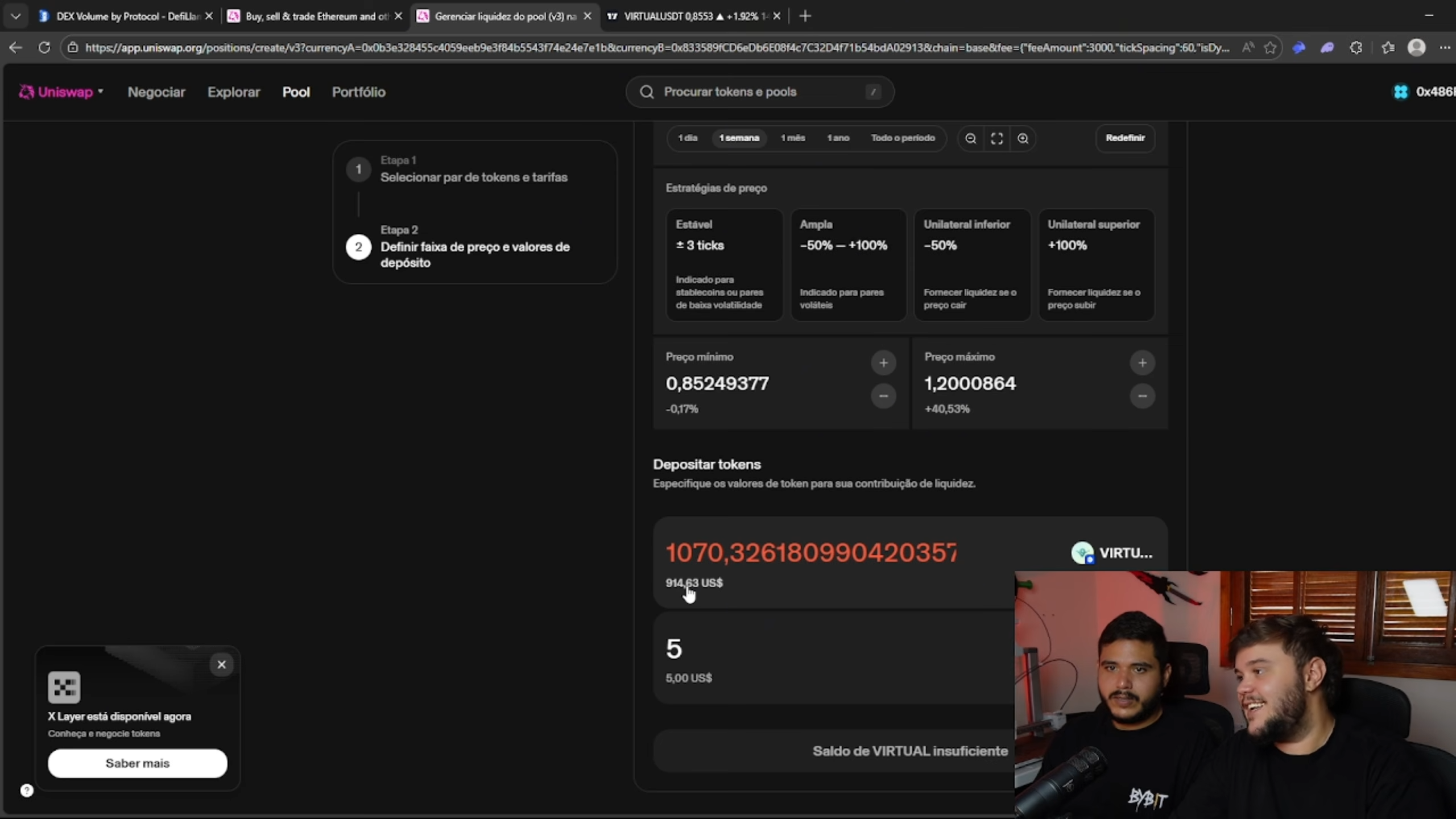The image size is (1456, 819).
Task: Click the Uniswap URL address bar
Action: pyautogui.click(x=657, y=48)
